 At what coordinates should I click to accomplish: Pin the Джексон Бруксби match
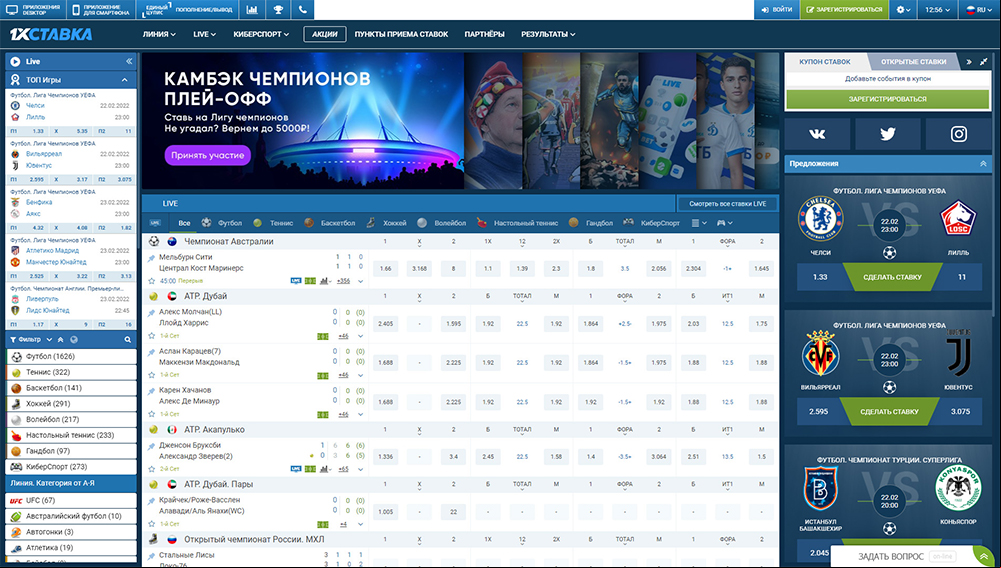pyautogui.click(x=151, y=445)
